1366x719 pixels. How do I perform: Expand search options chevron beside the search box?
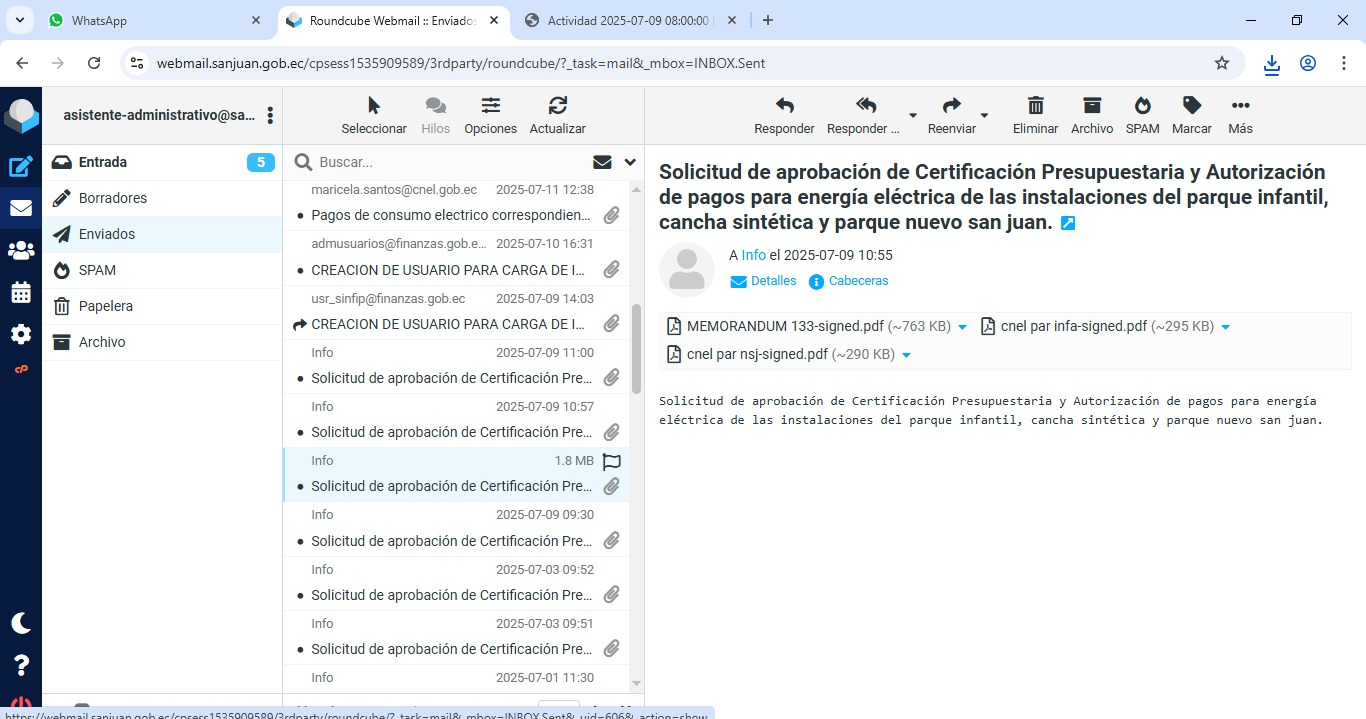(630, 162)
